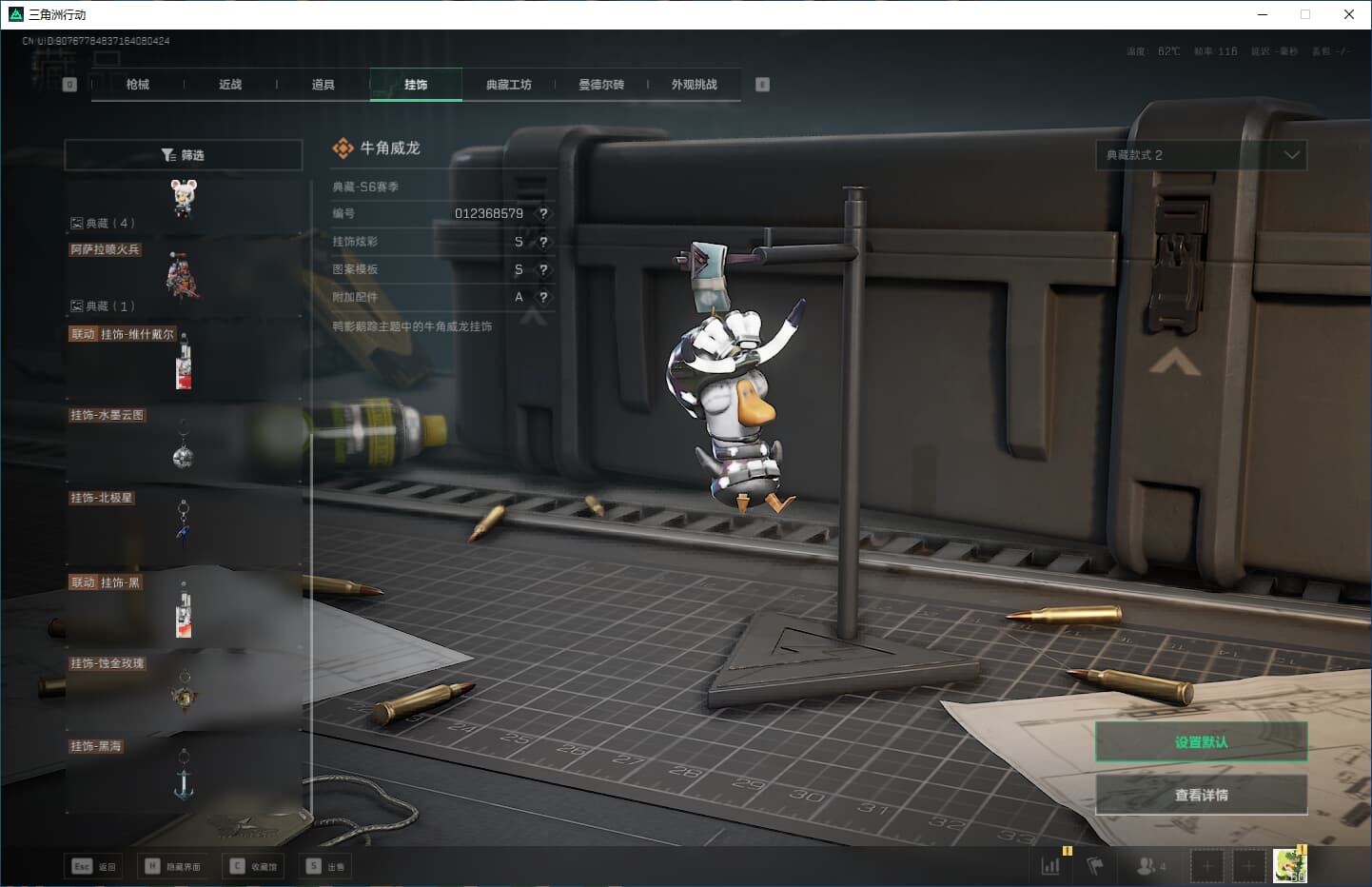Image resolution: width=1372 pixels, height=887 pixels.
Task: Open the statistics bar-chart icon
Action: [1050, 866]
